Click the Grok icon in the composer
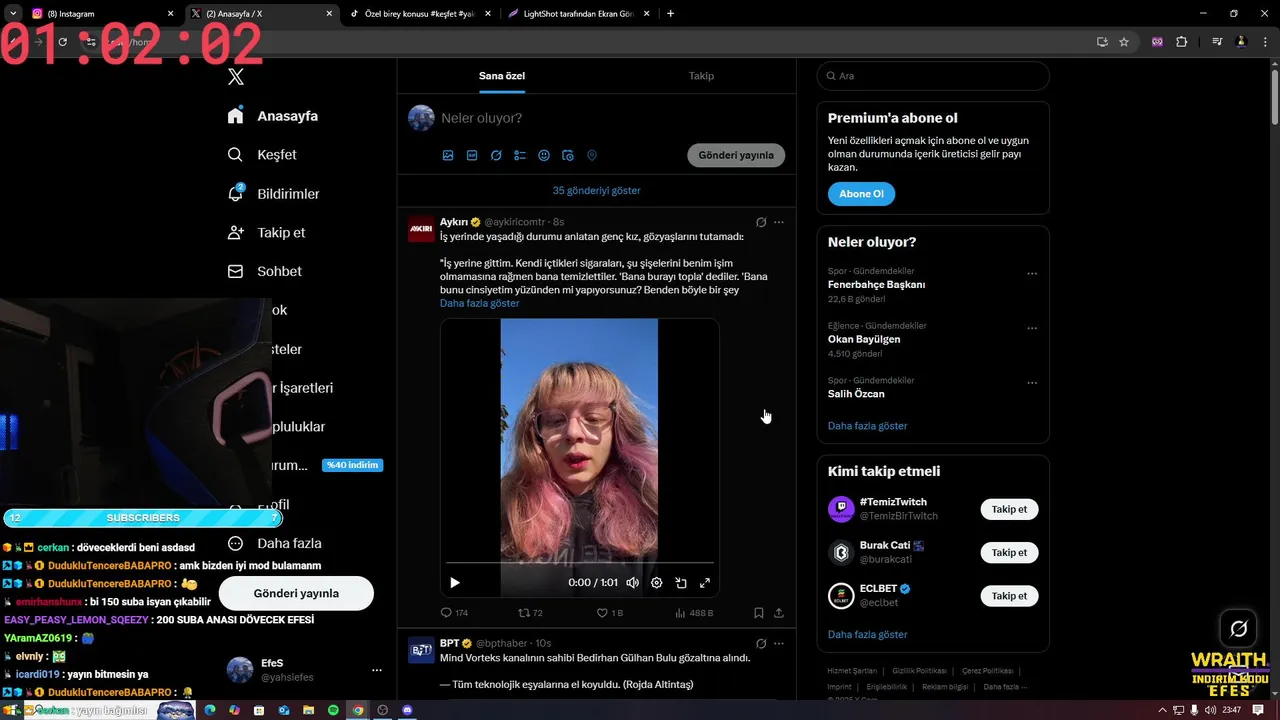Viewport: 1280px width, 720px height. coord(496,156)
